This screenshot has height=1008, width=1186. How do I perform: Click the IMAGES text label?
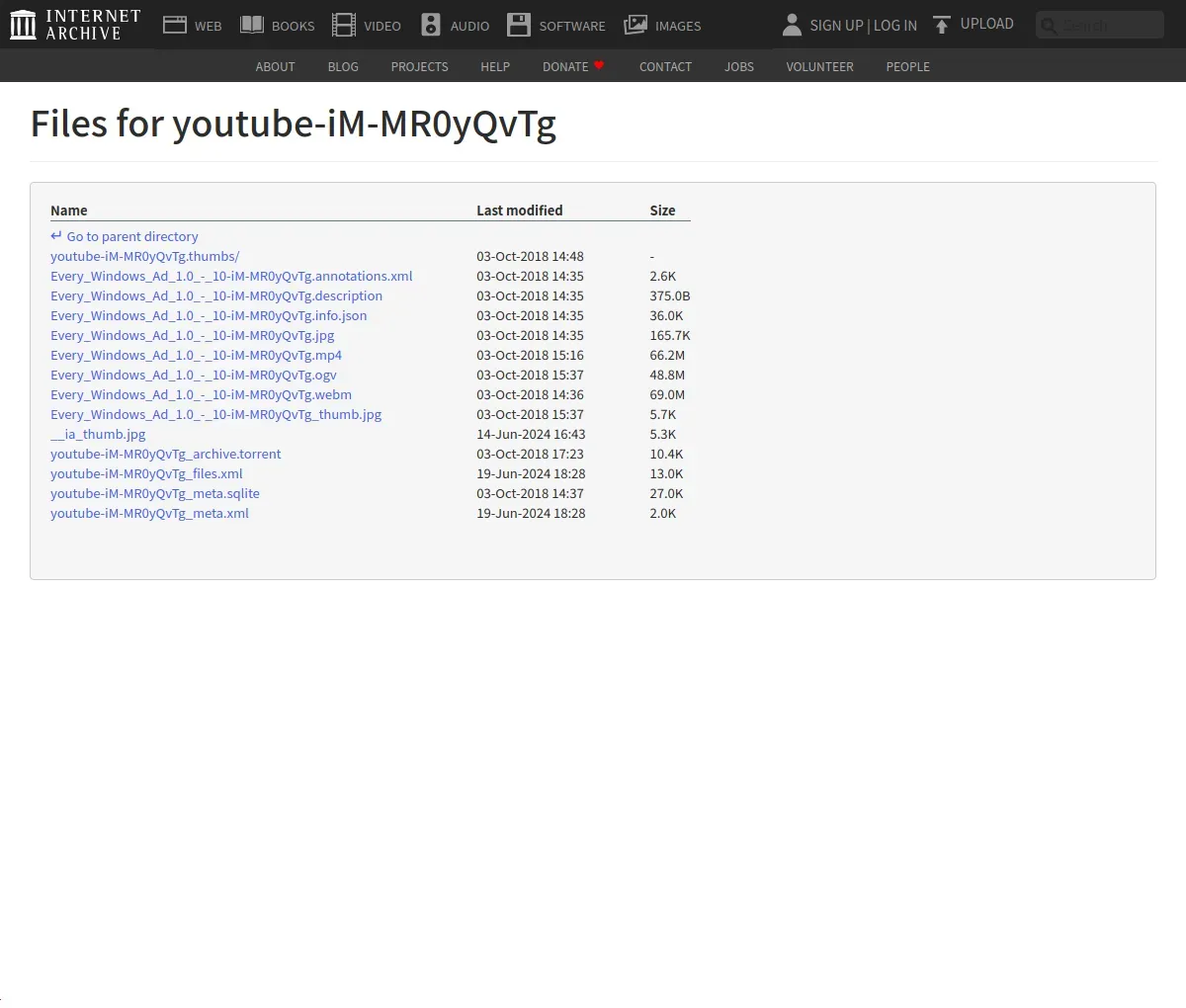(x=678, y=26)
